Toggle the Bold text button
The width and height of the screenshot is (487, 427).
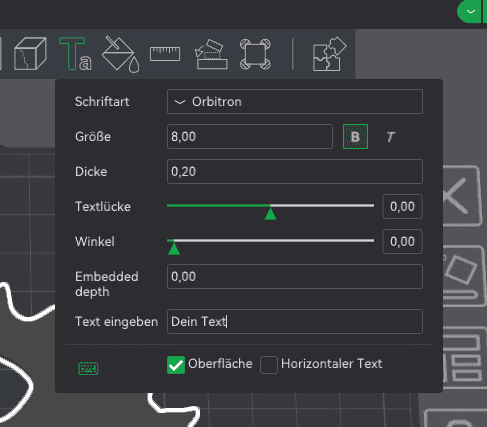(x=355, y=137)
